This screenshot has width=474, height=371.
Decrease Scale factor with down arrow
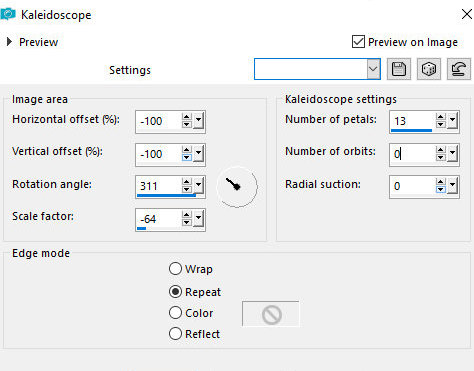(187, 222)
